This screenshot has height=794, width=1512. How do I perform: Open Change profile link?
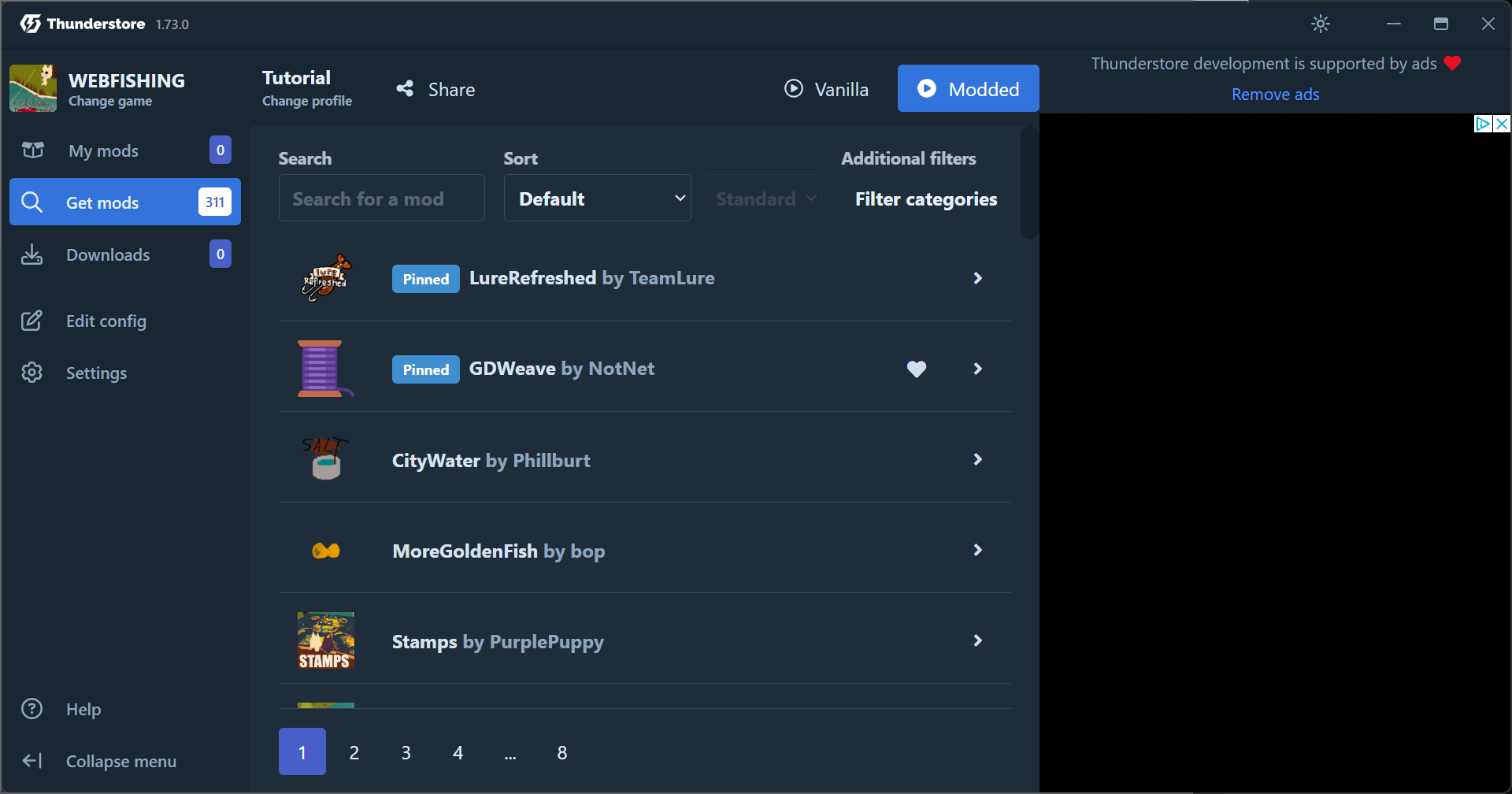(x=307, y=101)
